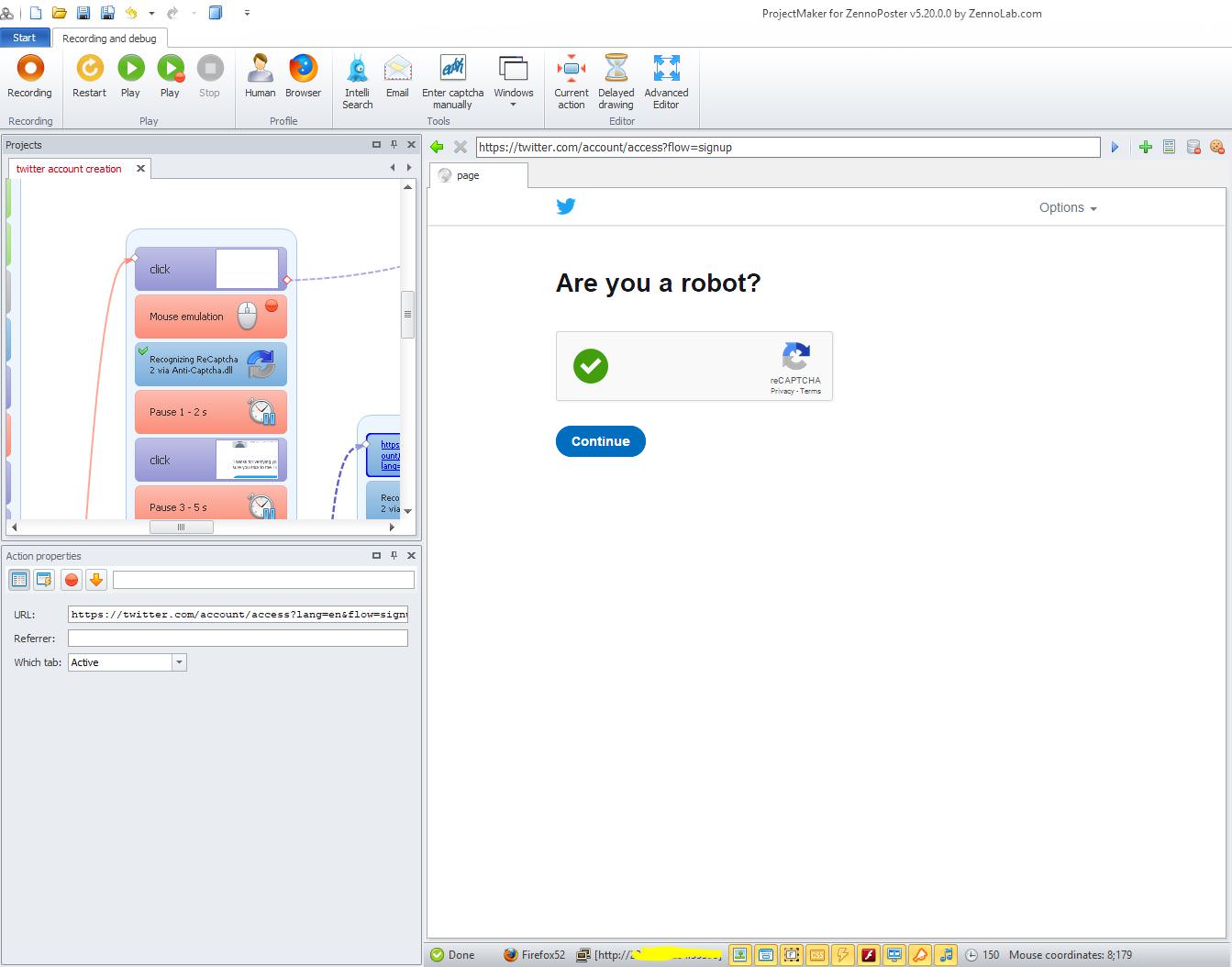Screen dimensions: 1232x967
Task: Select the Pause 1 - 2 s action
Action: (211, 412)
